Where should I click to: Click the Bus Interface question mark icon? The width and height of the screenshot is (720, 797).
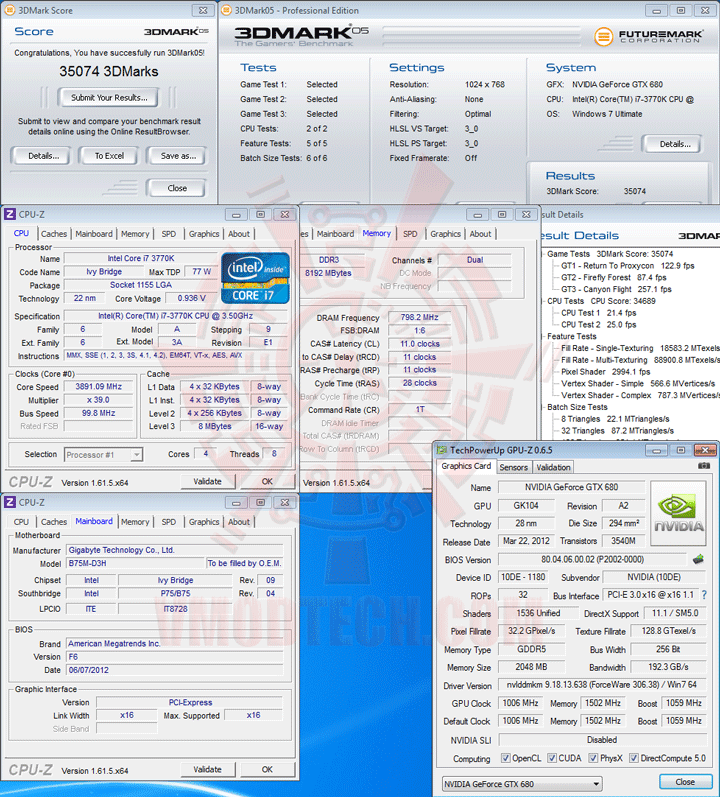(x=704, y=594)
